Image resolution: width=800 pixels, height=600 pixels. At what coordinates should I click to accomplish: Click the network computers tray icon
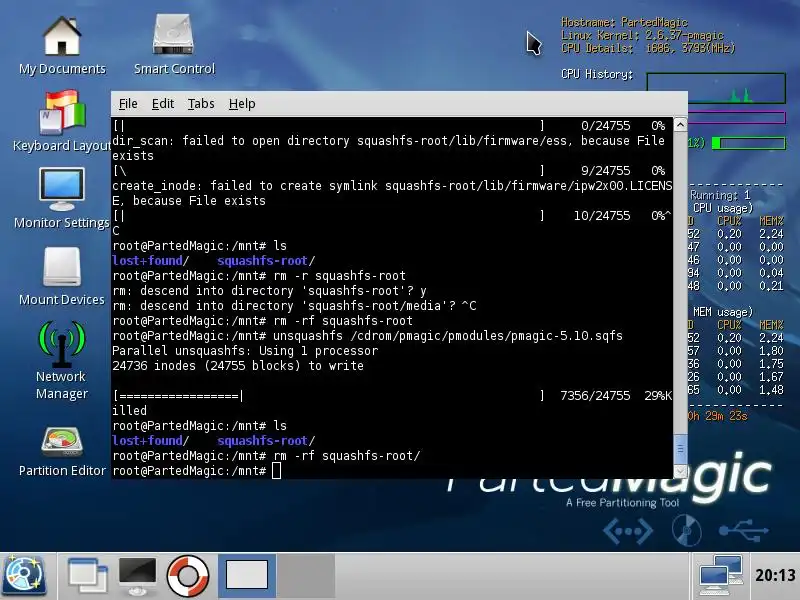720,577
